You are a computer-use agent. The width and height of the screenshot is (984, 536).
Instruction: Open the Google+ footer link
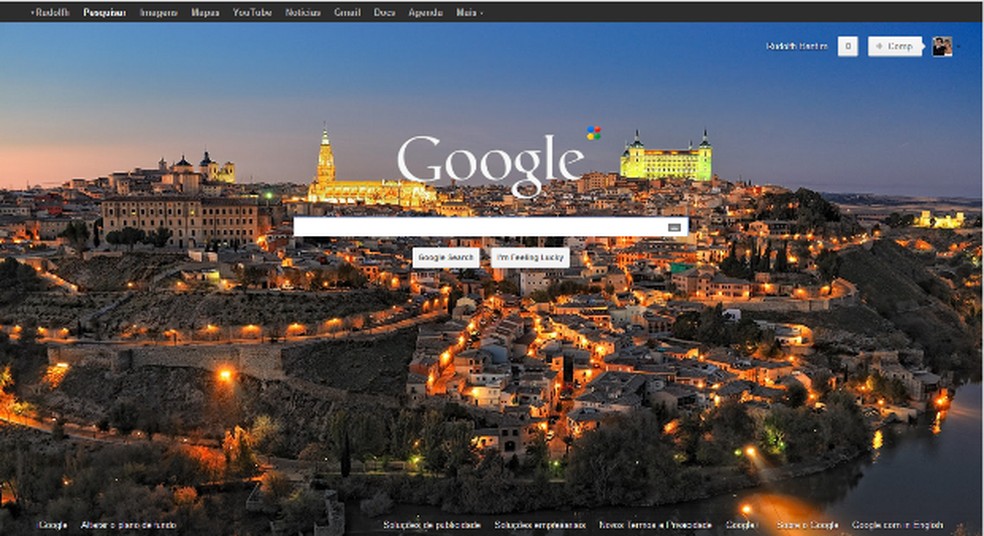pyautogui.click(x=742, y=525)
